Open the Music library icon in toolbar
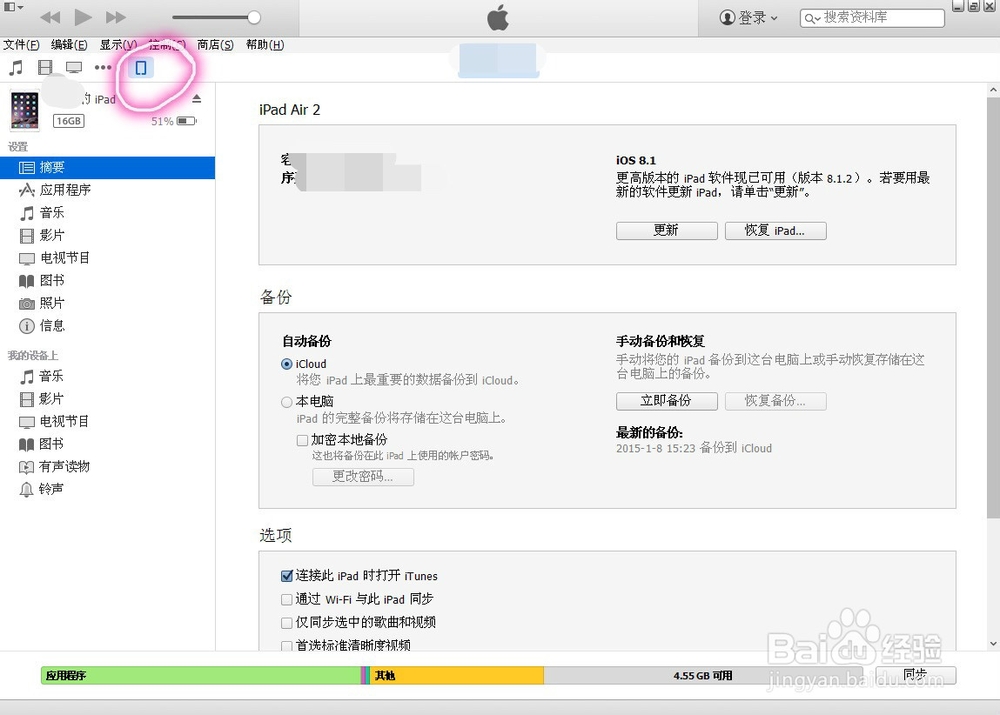 coord(16,67)
